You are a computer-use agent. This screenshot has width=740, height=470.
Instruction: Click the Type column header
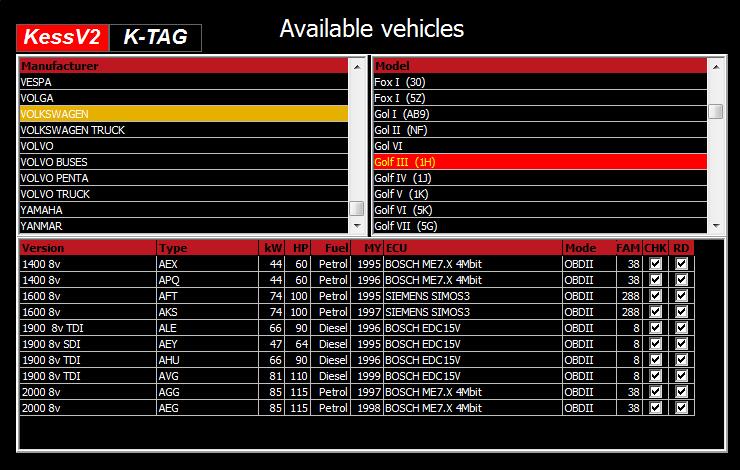point(208,248)
